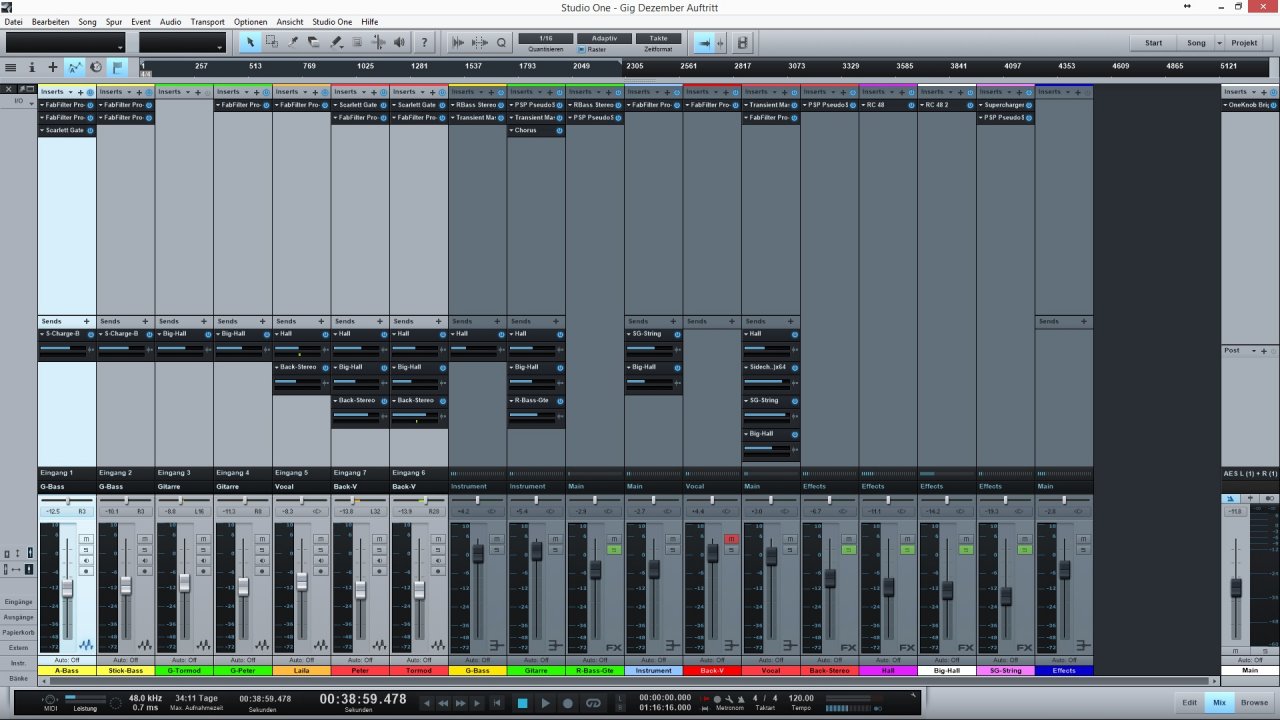Record-arm the G-Peter channel

pyautogui.click(x=262, y=571)
